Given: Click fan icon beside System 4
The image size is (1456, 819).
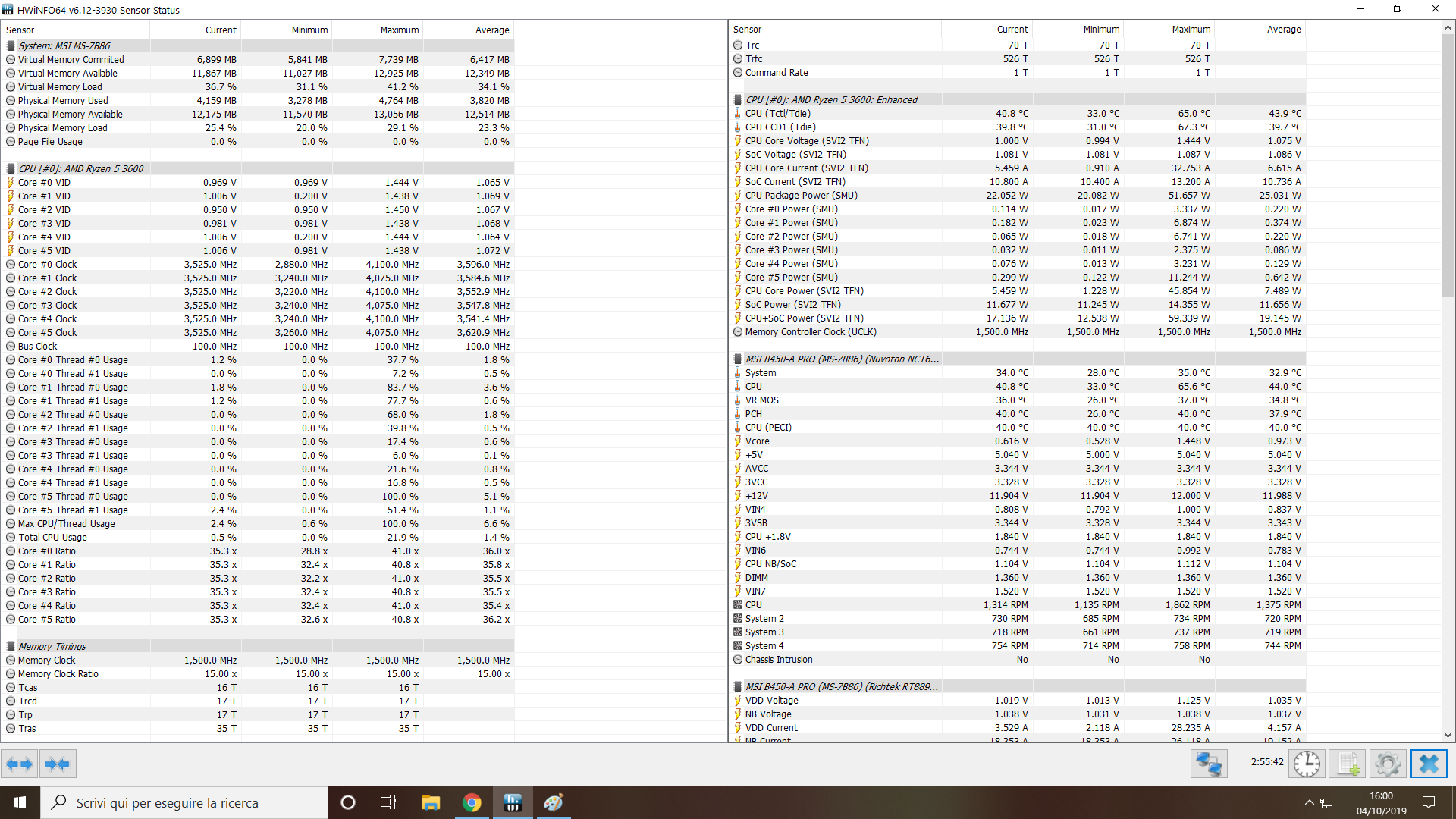Looking at the screenshot, I should (737, 646).
